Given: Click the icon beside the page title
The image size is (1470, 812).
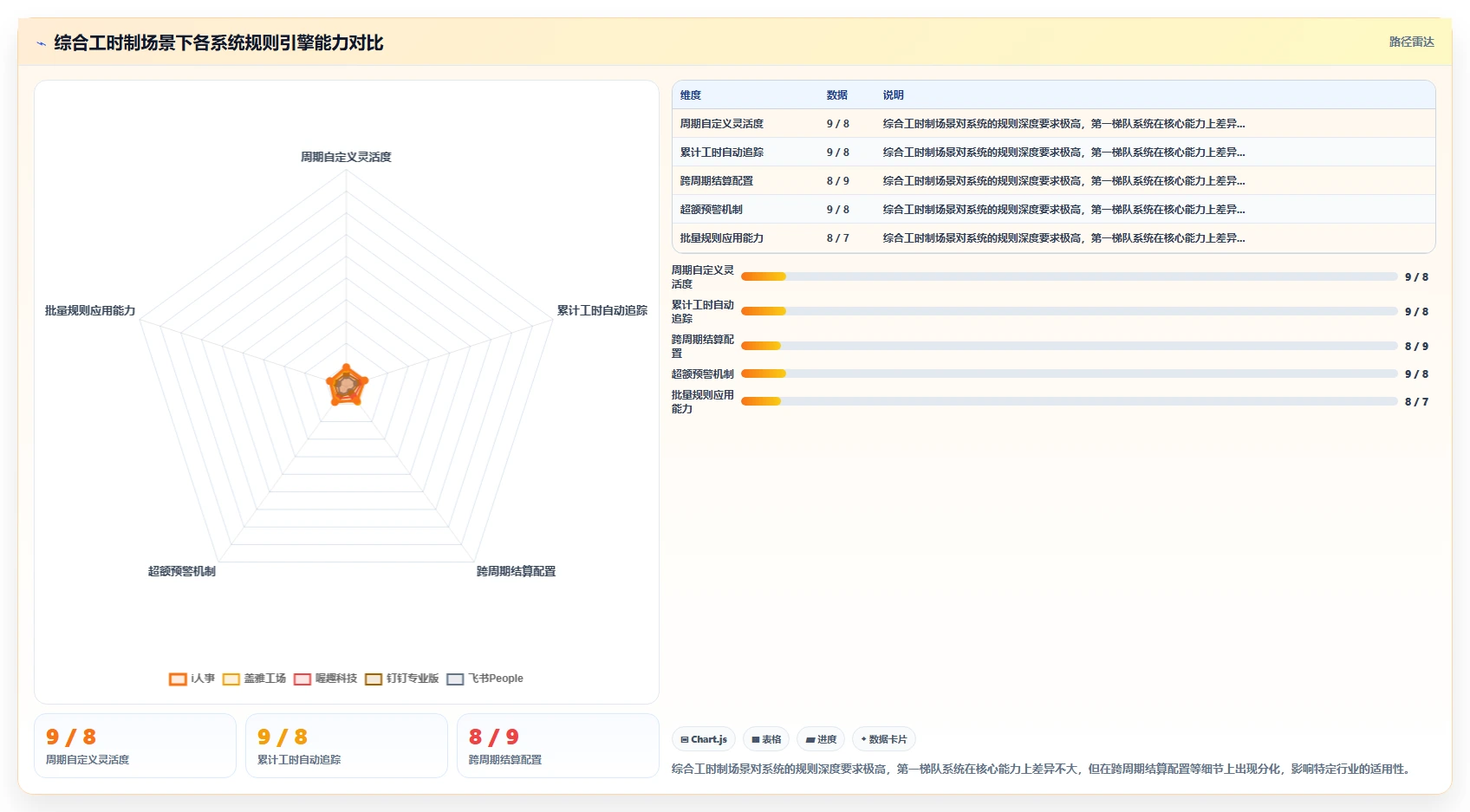Looking at the screenshot, I should [x=41, y=43].
